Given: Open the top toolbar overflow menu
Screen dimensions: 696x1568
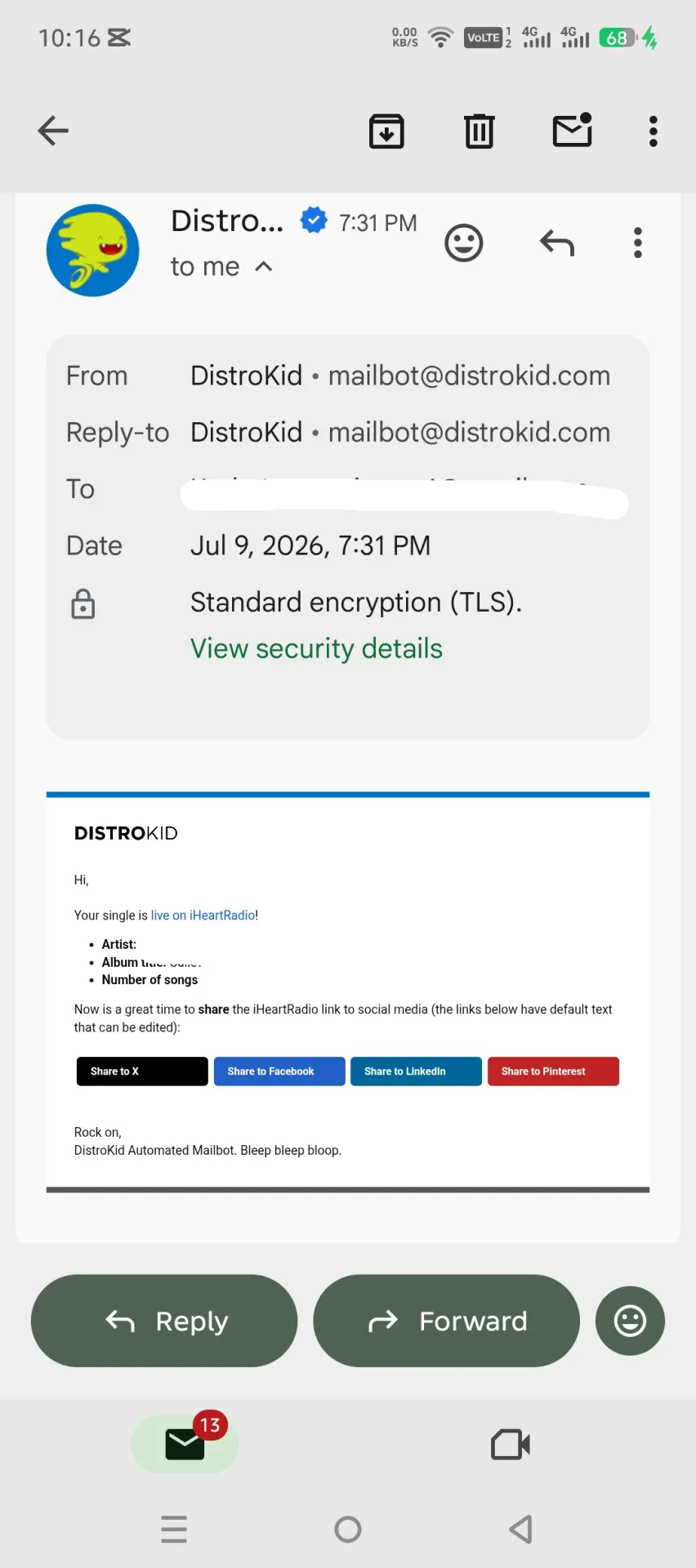Looking at the screenshot, I should (653, 131).
